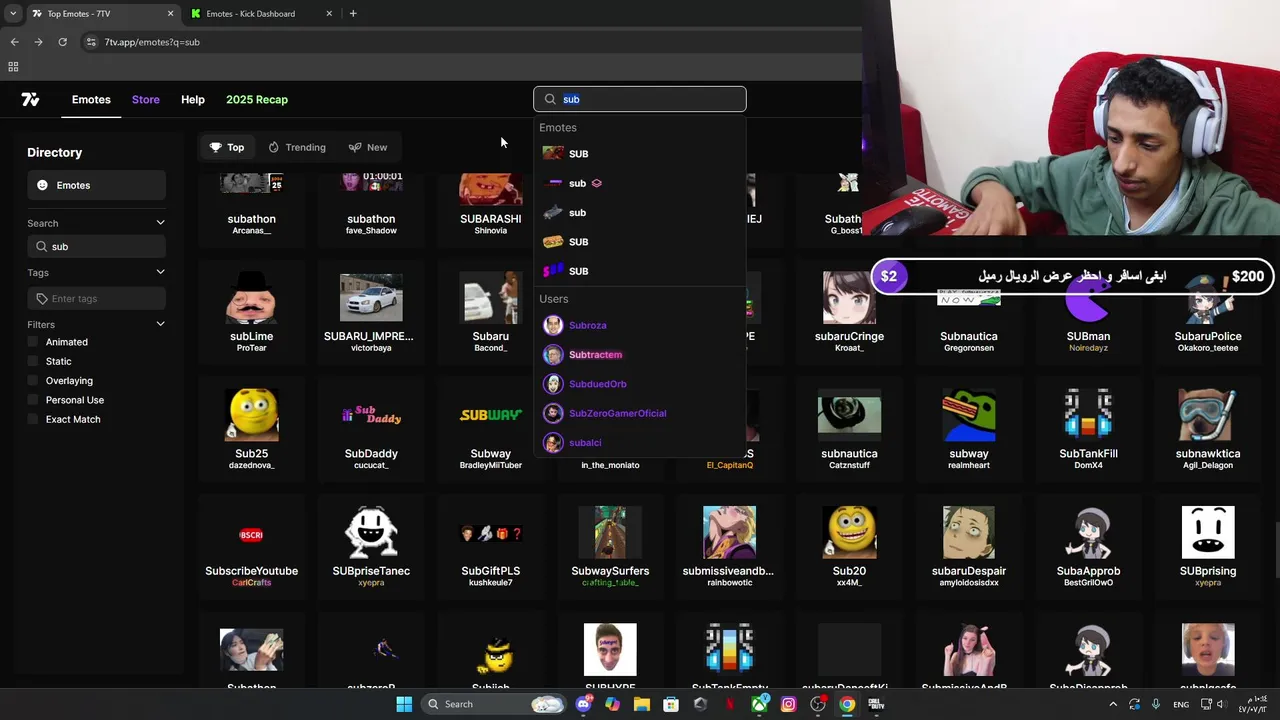
Task: Reload the page with browser refresh
Action: click(62, 42)
